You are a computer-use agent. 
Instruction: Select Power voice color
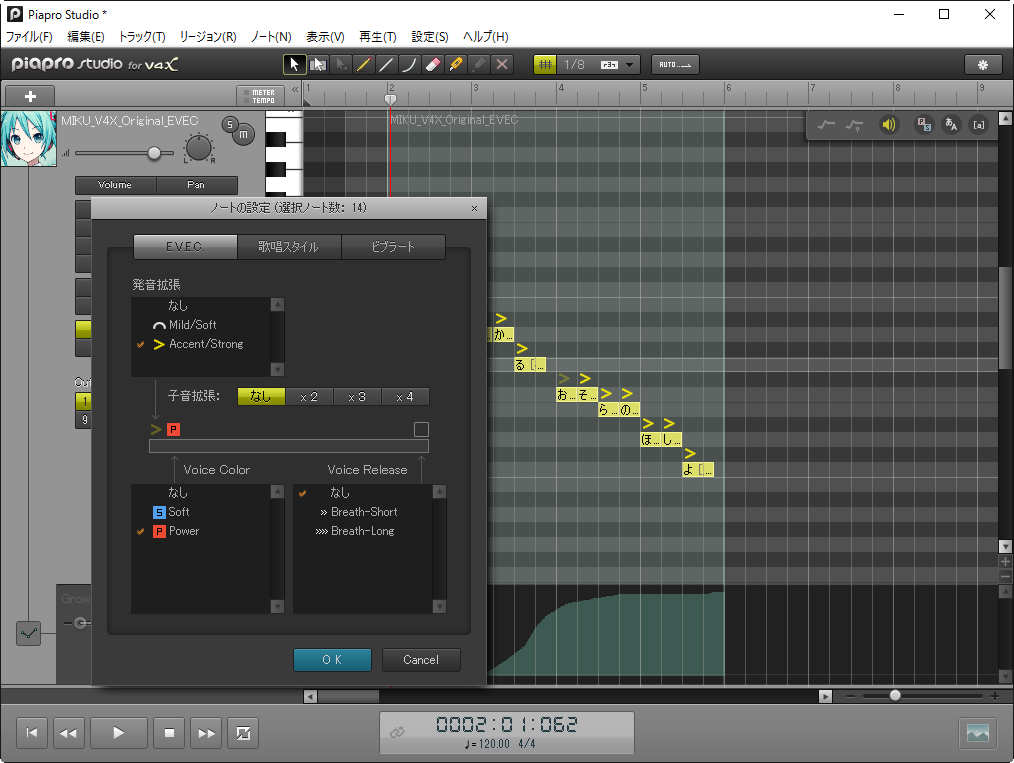(201, 531)
